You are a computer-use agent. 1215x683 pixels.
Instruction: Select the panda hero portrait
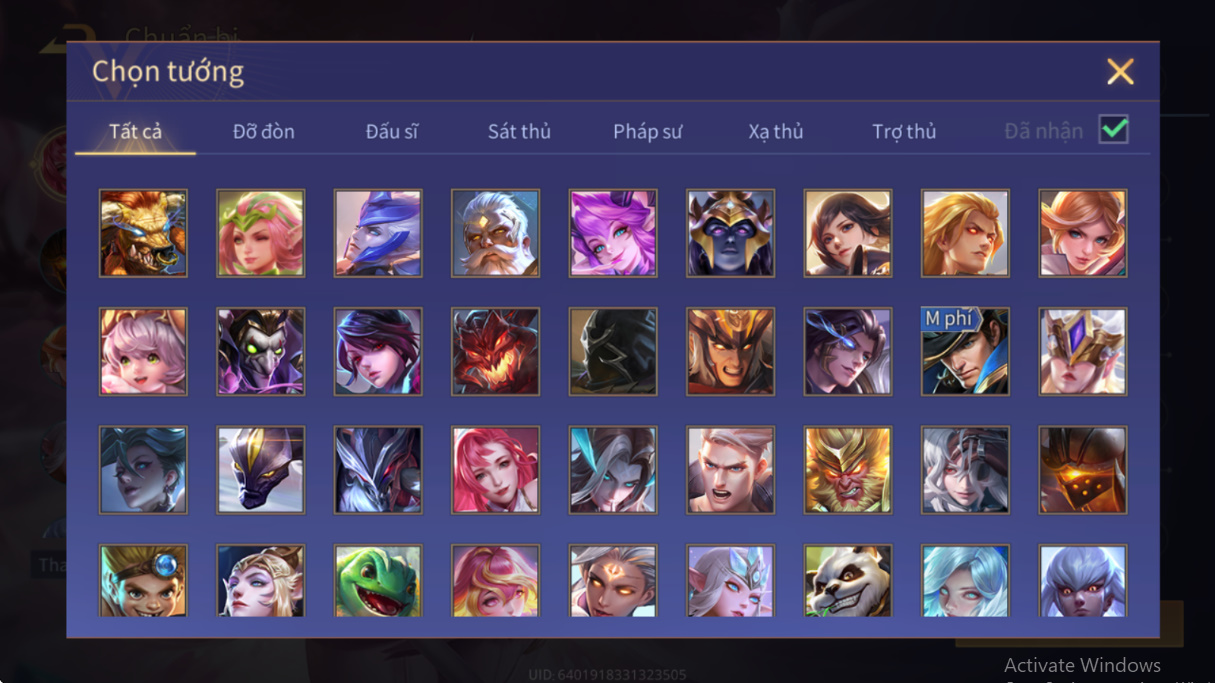[x=848, y=581]
